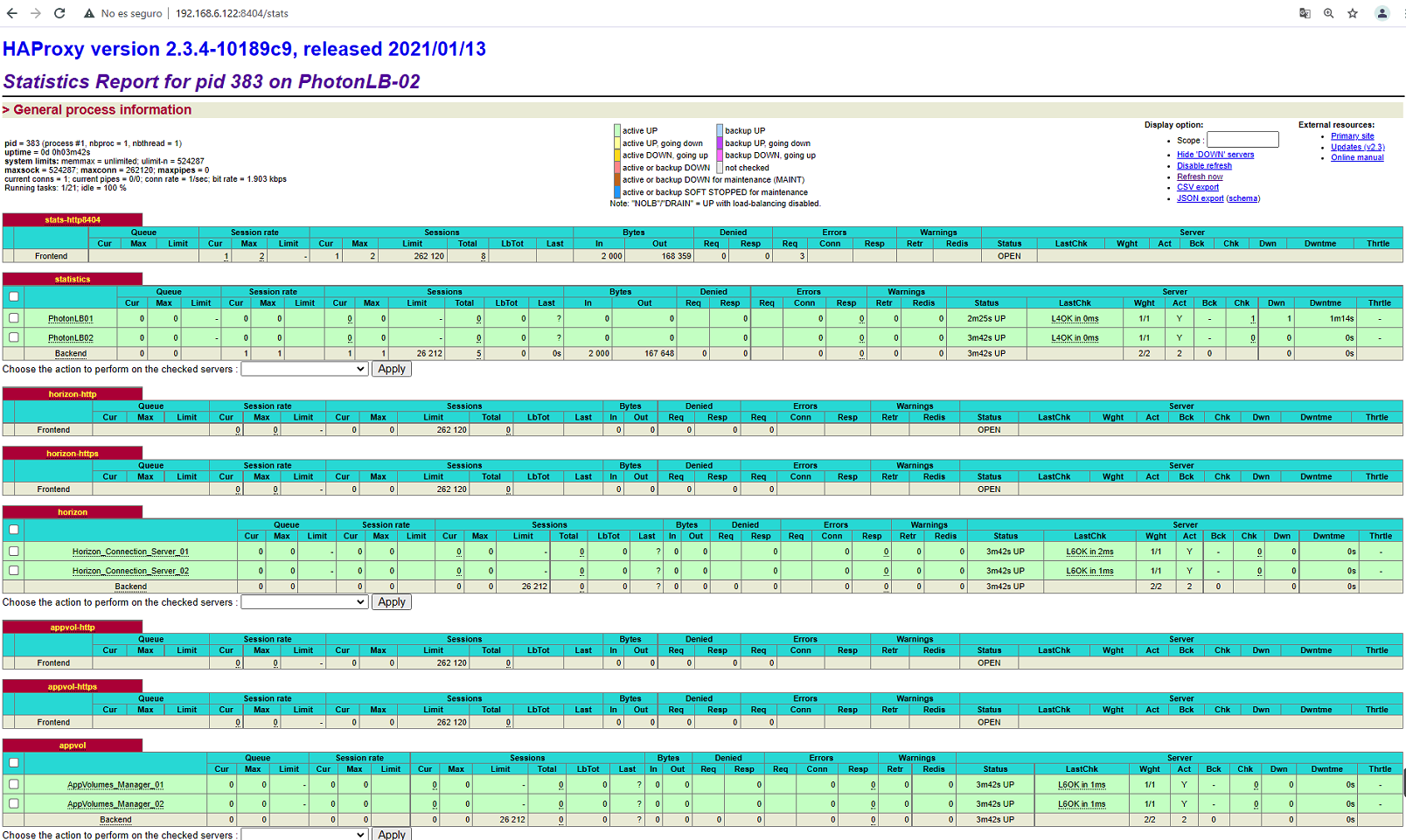This screenshot has width=1406, height=840.
Task: Bookmark this page with star icon
Action: [x=1353, y=13]
